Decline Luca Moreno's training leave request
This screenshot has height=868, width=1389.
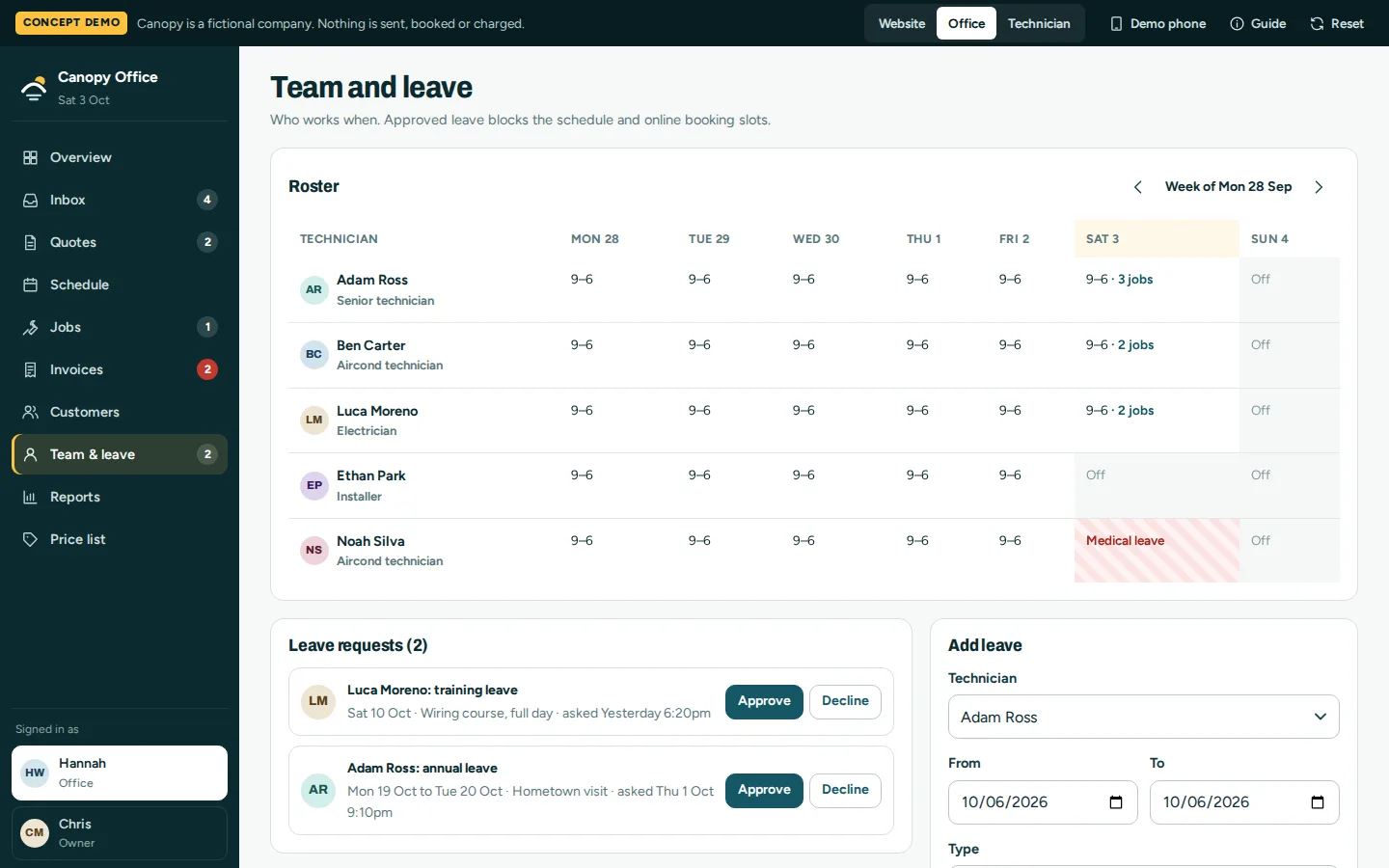pos(845,701)
